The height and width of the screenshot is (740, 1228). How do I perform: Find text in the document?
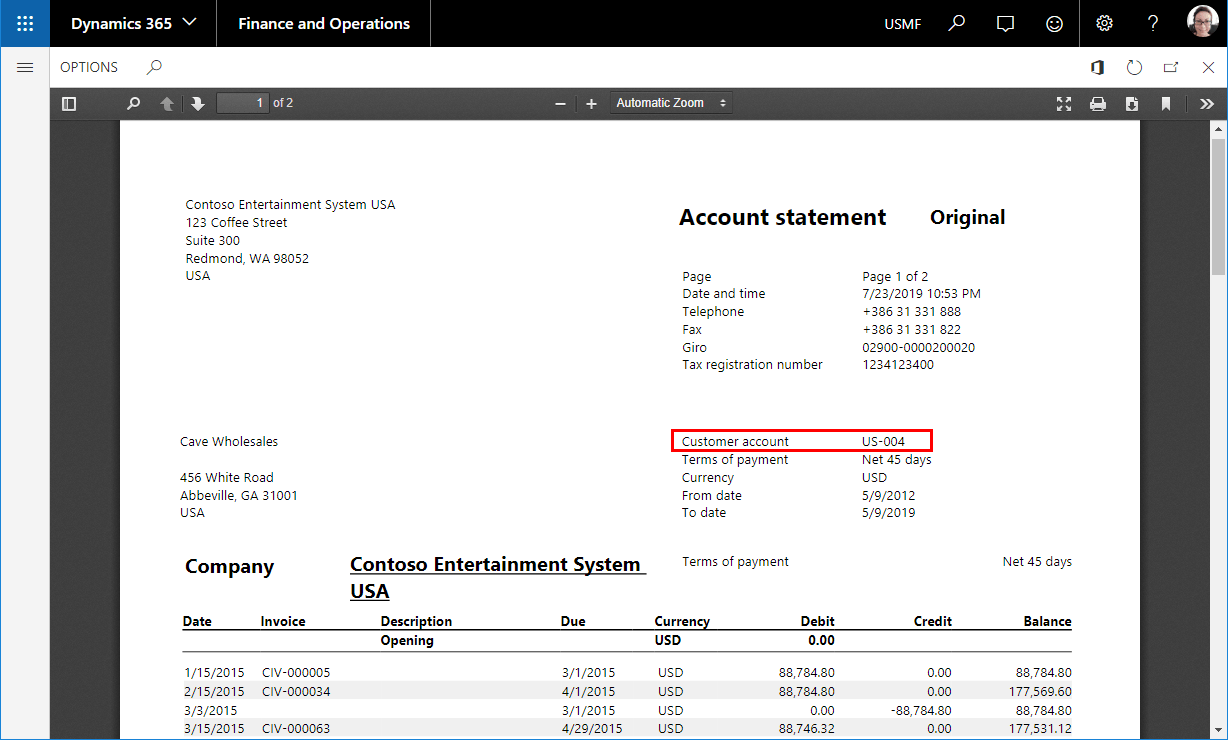(x=133, y=103)
